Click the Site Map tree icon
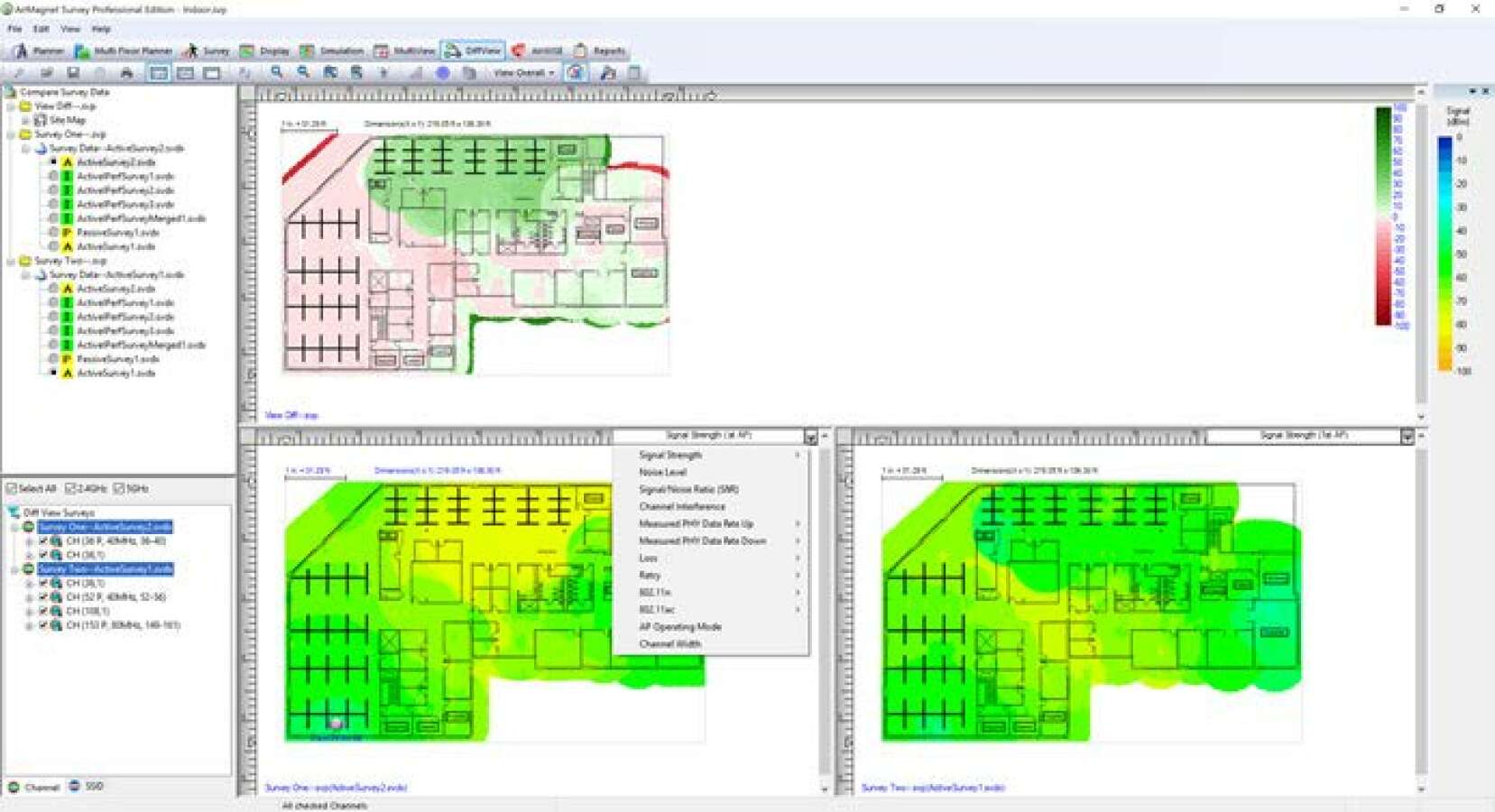1495x812 pixels. [40, 120]
